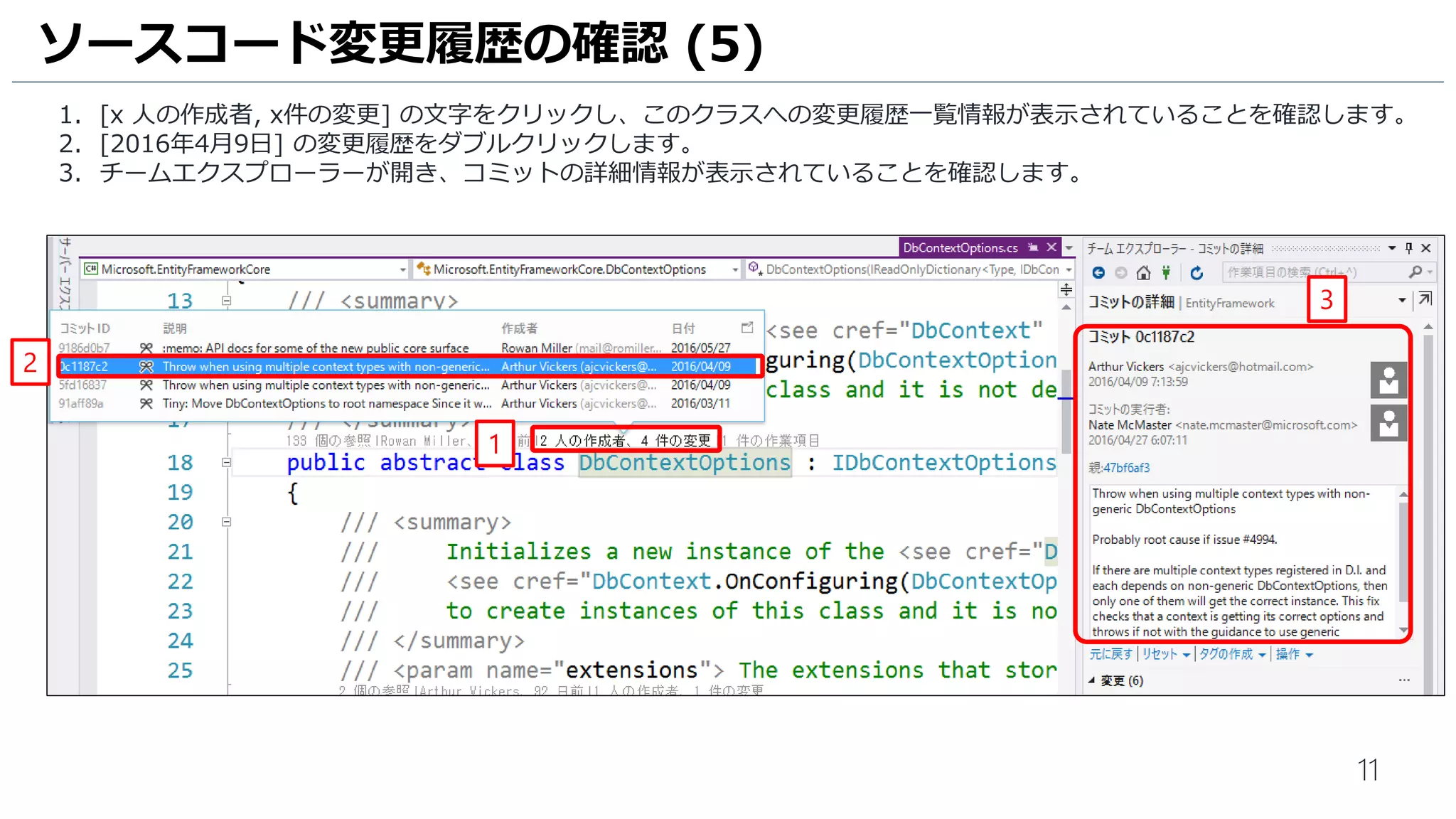Screen dimensions: 1456x819
Task: Close the DbContextOptions.cs tab
Action: click(x=1051, y=247)
